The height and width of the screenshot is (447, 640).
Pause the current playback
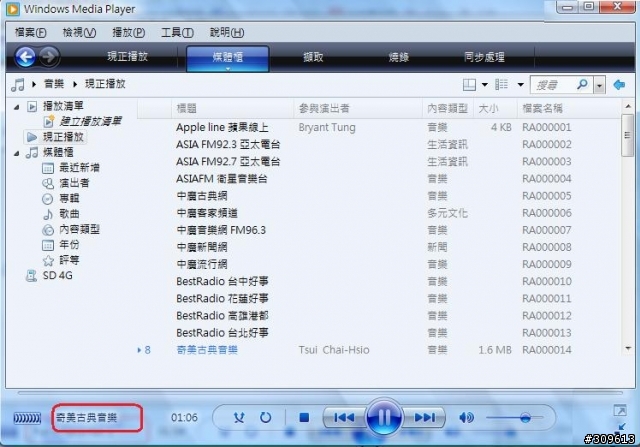384,417
